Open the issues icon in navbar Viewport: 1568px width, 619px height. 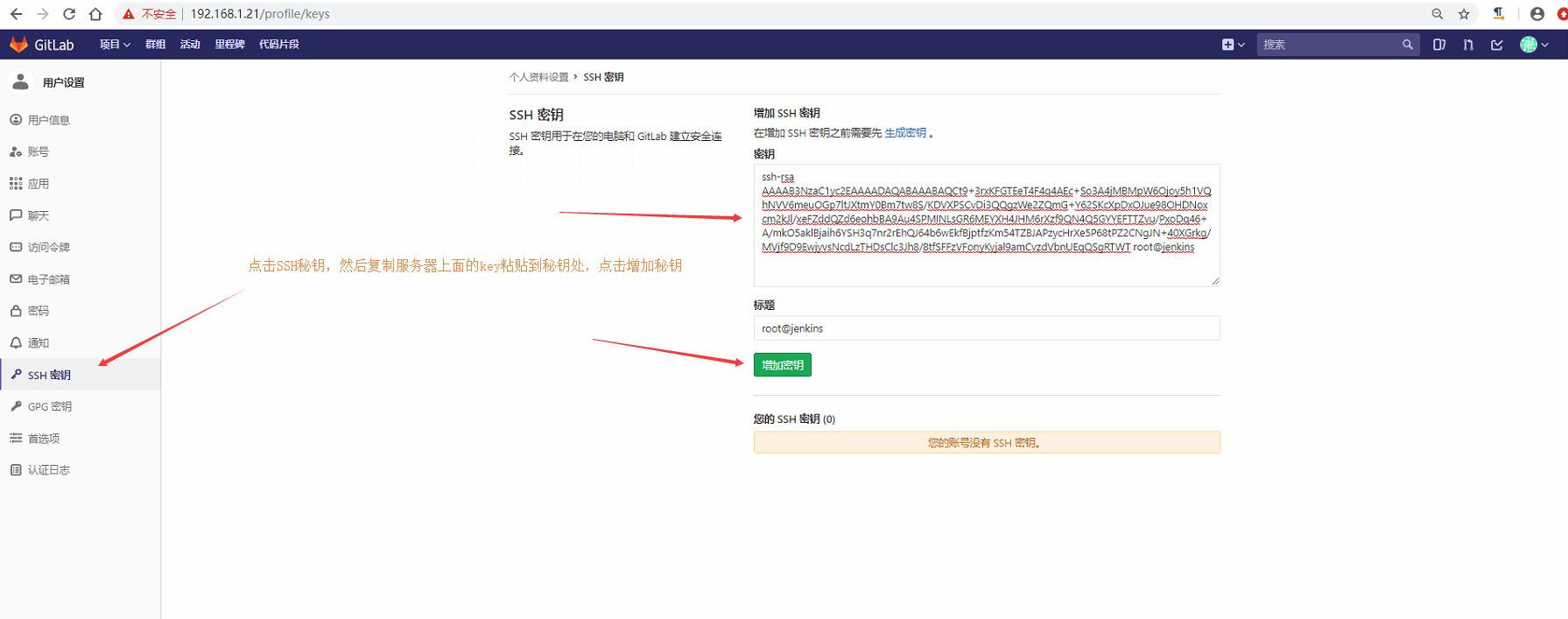pyautogui.click(x=1438, y=45)
